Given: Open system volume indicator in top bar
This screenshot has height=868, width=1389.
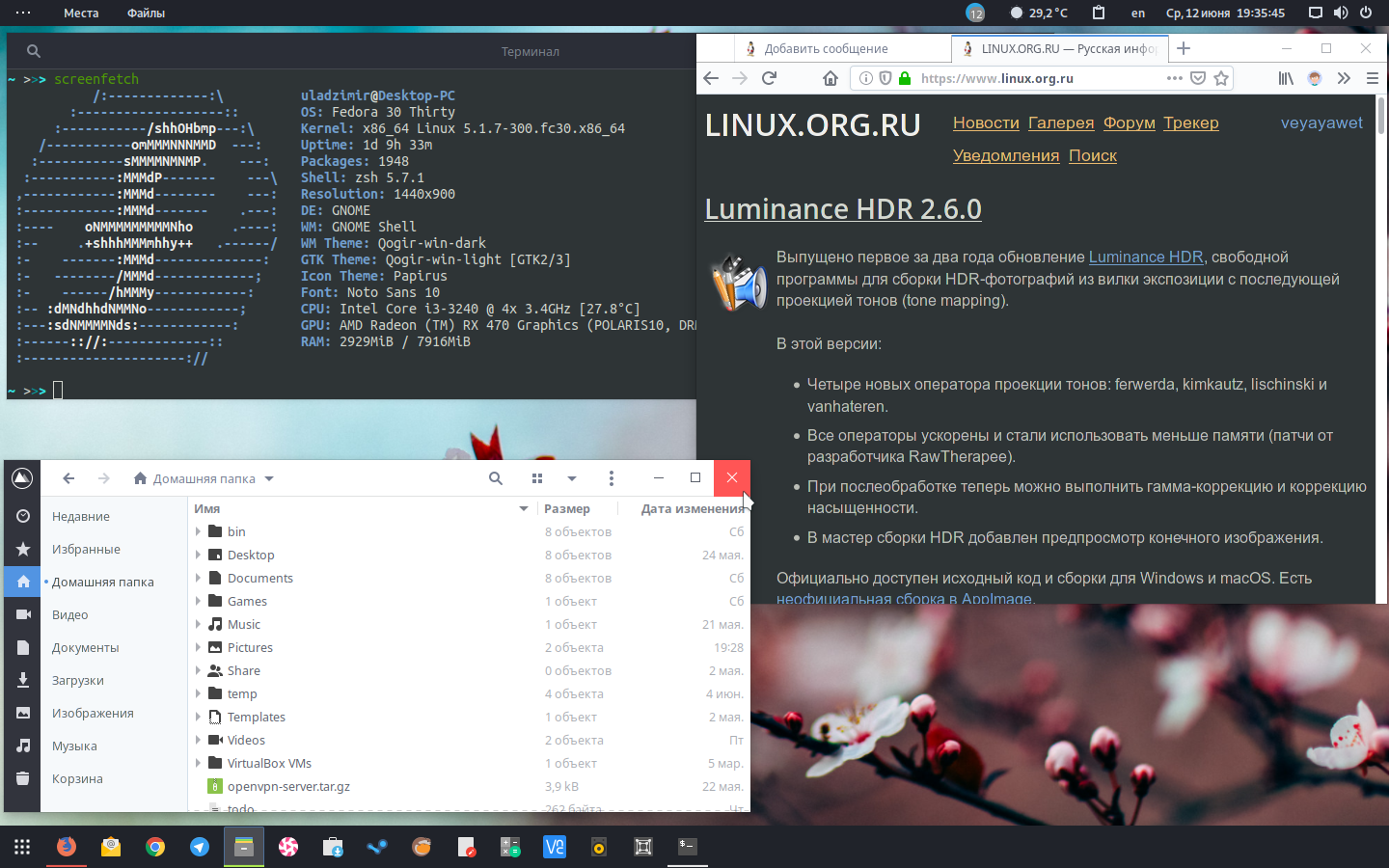Looking at the screenshot, I should point(1341,13).
